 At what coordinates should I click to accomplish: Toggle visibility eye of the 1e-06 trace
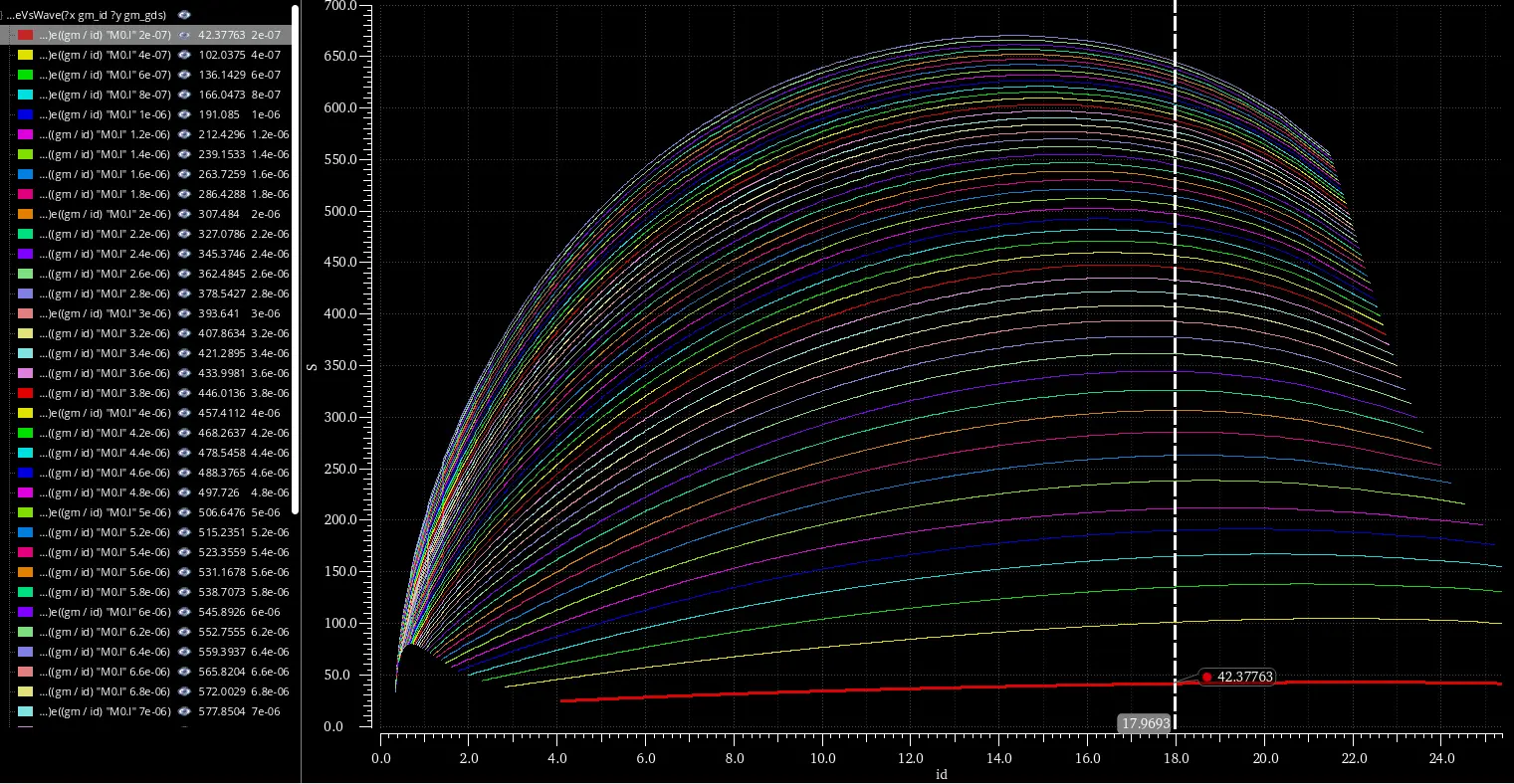(x=184, y=114)
